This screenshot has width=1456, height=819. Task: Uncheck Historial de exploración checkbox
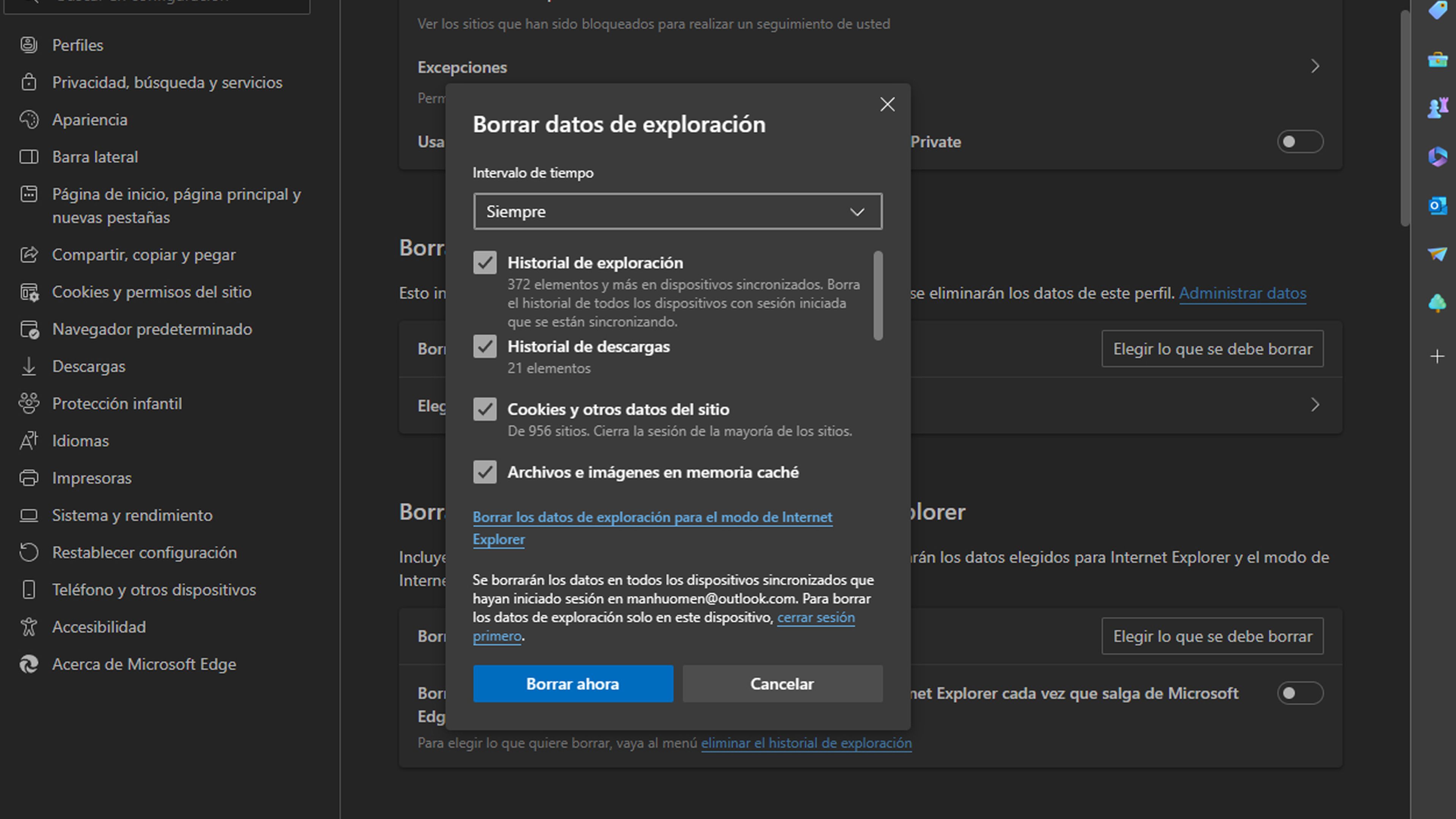pyautogui.click(x=485, y=263)
